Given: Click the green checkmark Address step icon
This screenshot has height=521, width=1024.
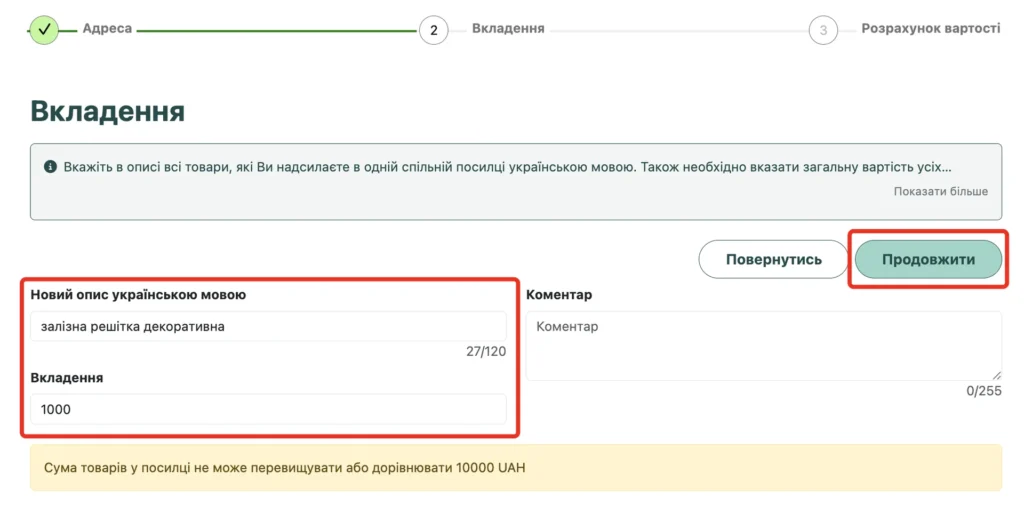Looking at the screenshot, I should 44,29.
